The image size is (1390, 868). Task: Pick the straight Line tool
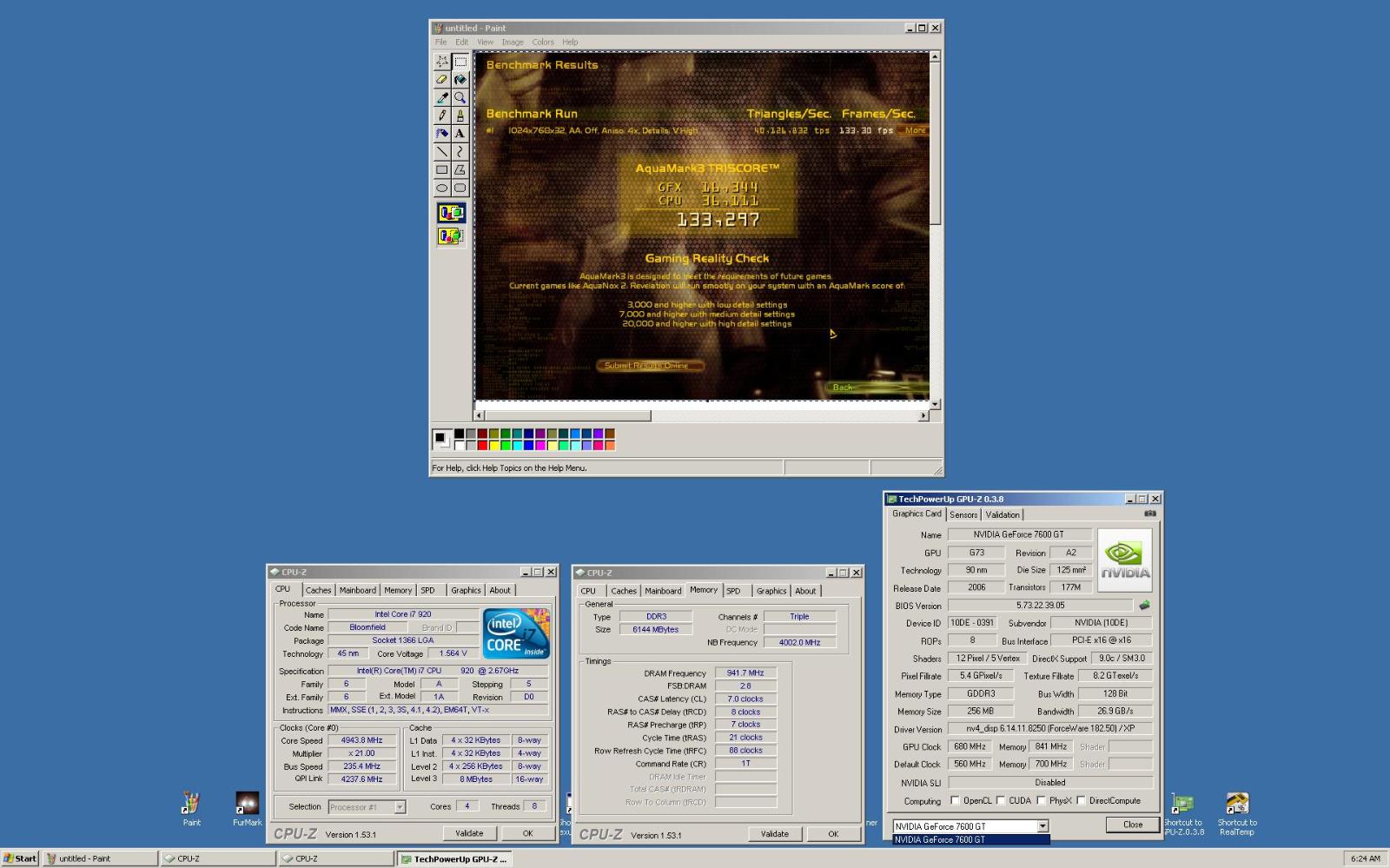(442, 152)
